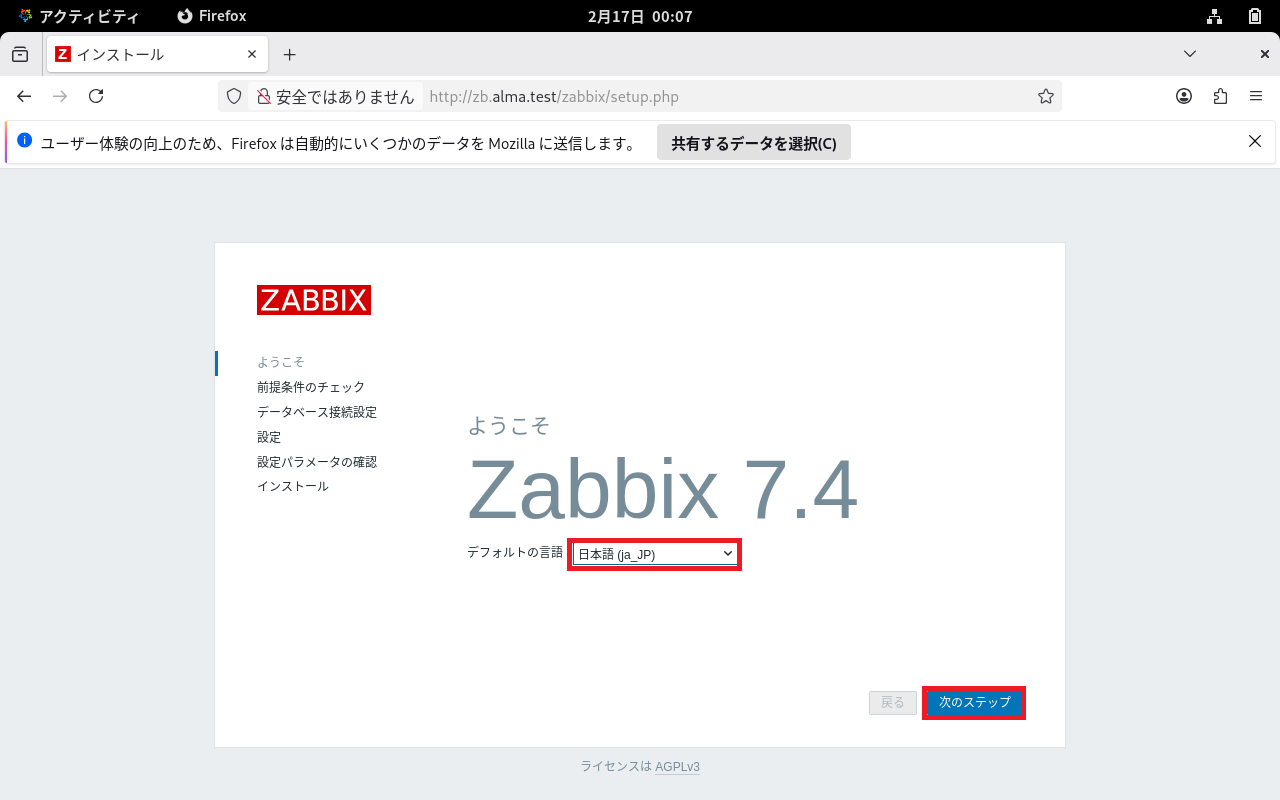Select インストール step in sidebar
Screen dimensions: 1280x800
click(293, 486)
